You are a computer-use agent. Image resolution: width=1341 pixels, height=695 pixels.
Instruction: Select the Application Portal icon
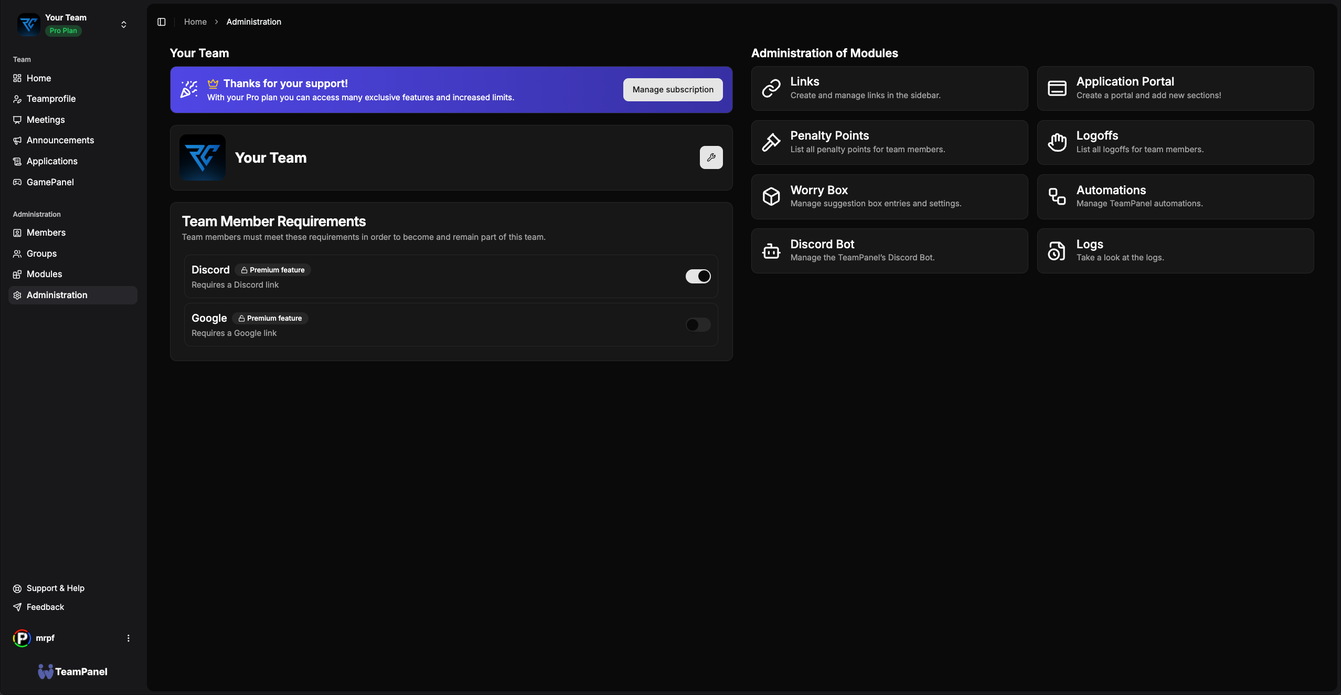click(1057, 88)
